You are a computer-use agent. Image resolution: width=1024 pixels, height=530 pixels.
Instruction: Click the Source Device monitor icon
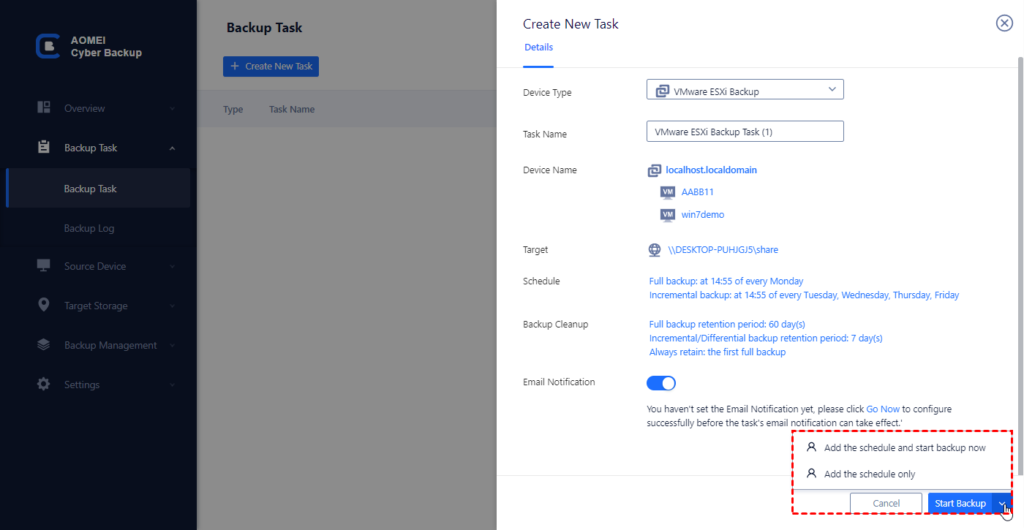44,266
